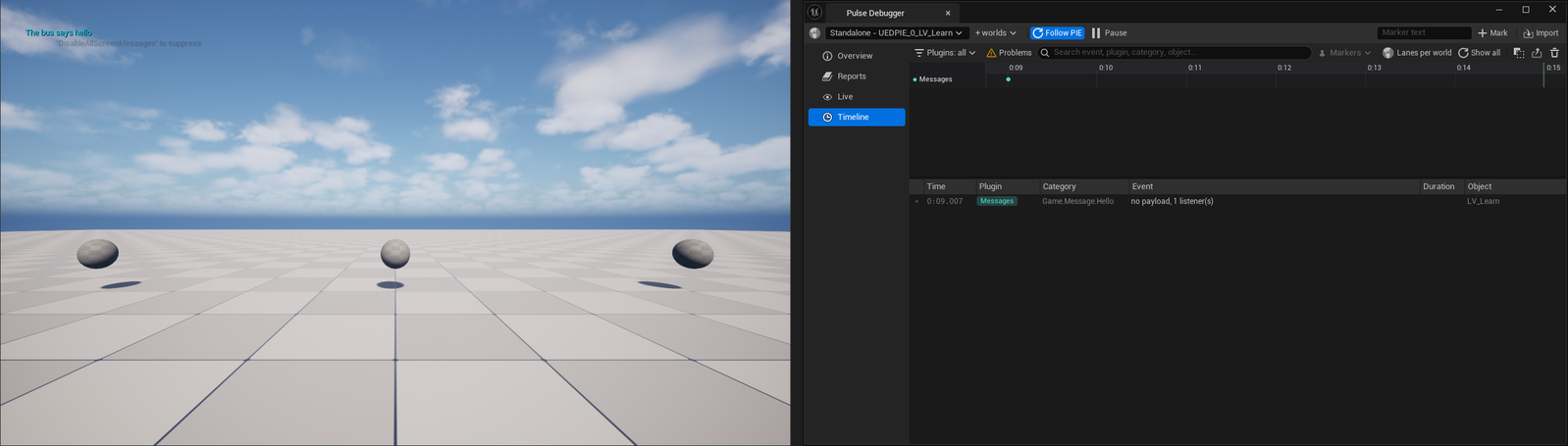Pause the debugger capture

tap(1110, 33)
